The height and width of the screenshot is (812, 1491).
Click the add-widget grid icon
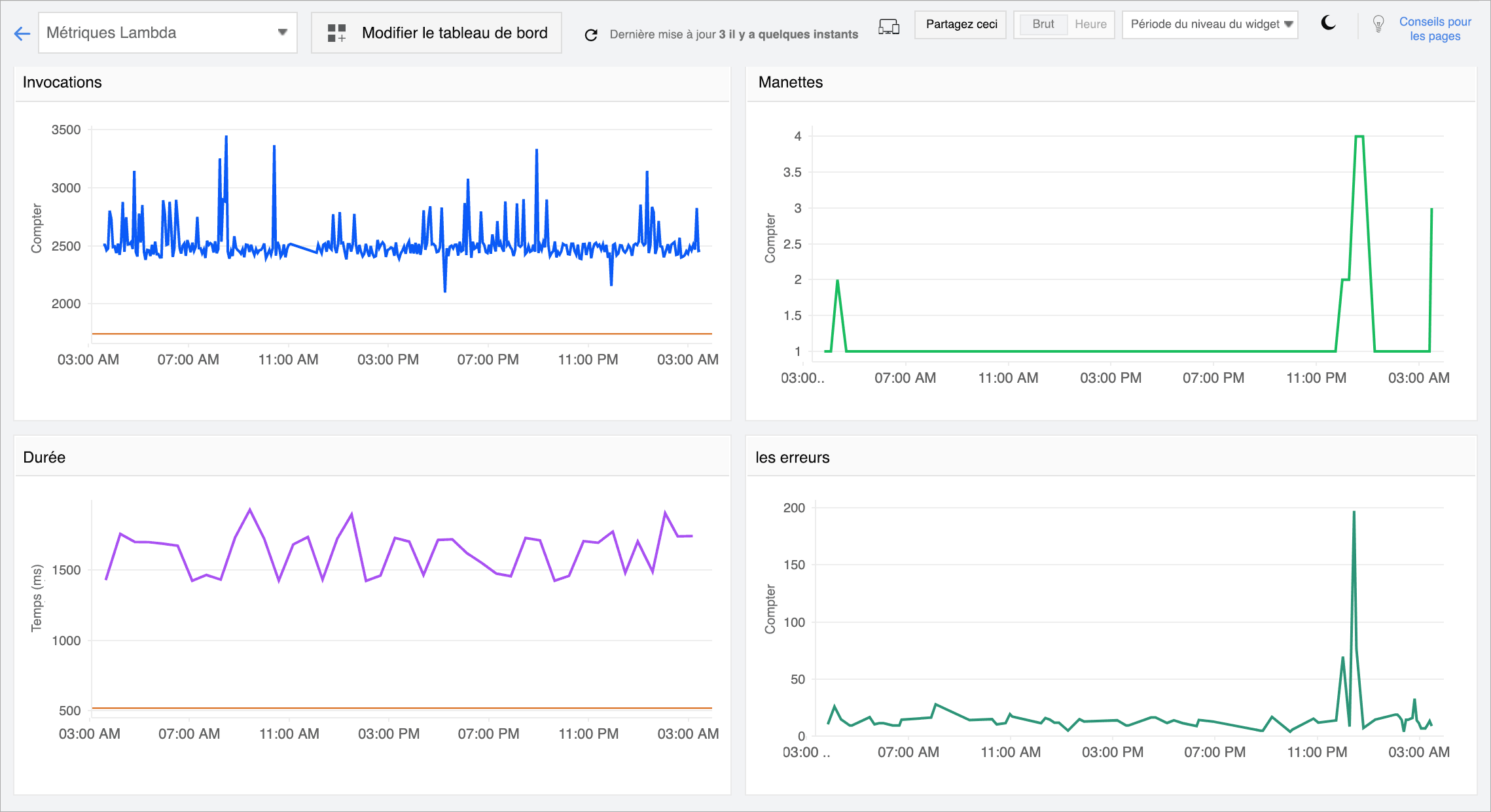336,33
